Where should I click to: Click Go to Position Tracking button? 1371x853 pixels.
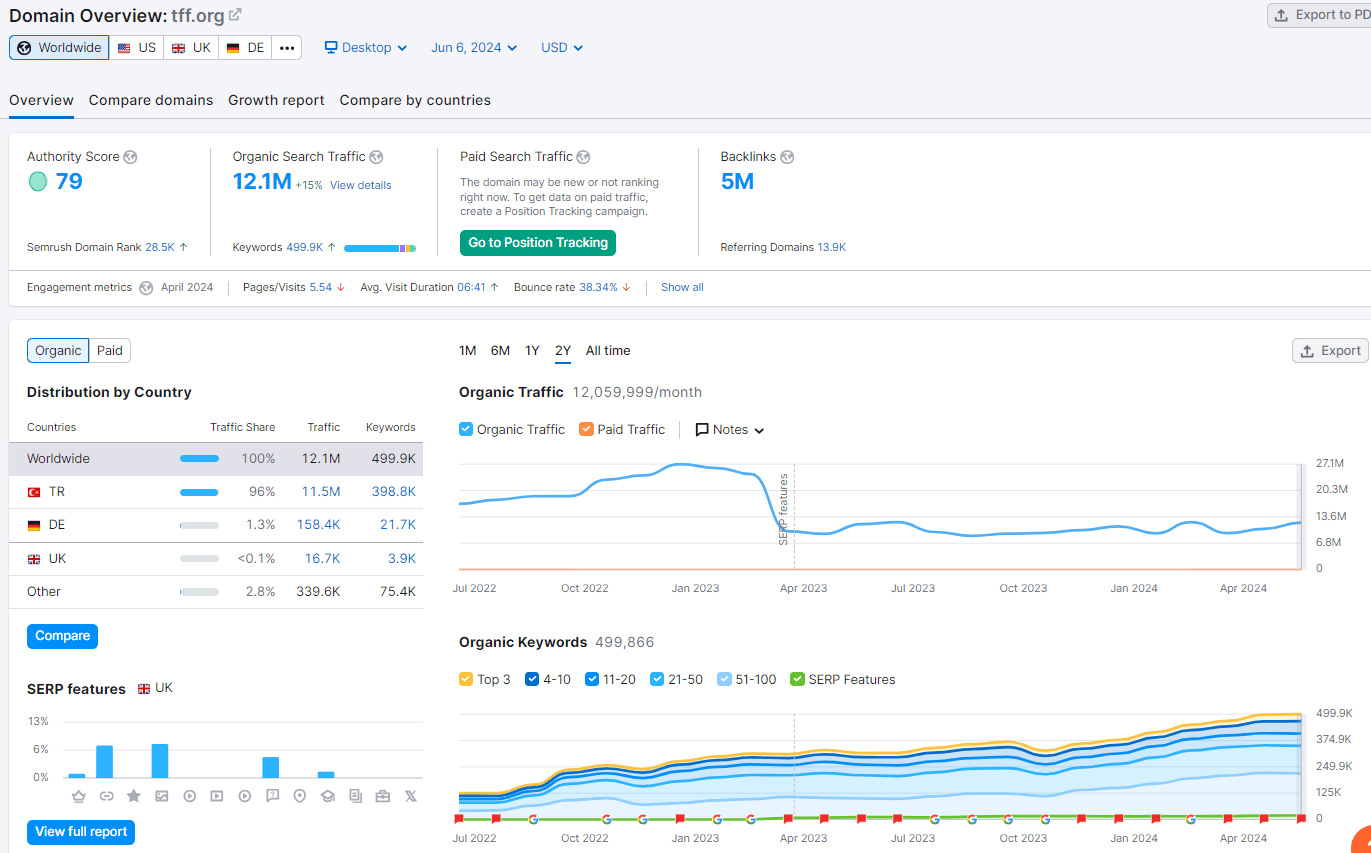538,243
